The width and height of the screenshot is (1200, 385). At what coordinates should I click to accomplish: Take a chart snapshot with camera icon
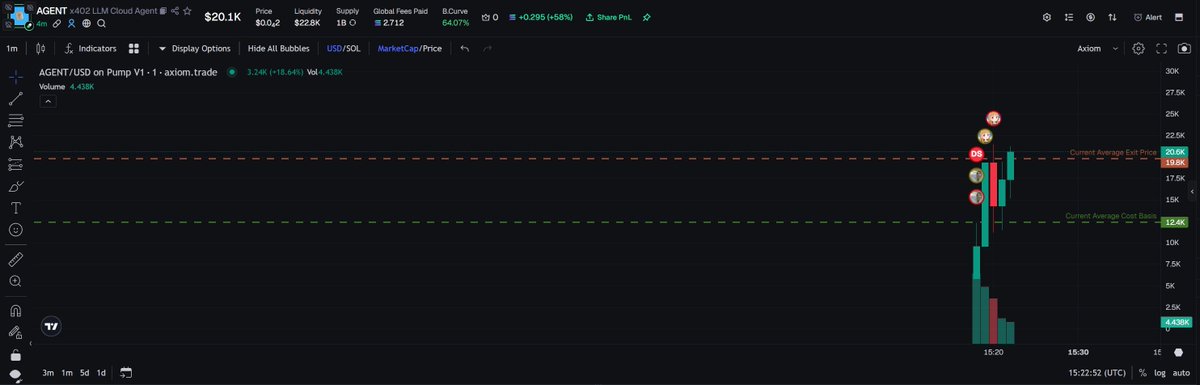(1184, 48)
